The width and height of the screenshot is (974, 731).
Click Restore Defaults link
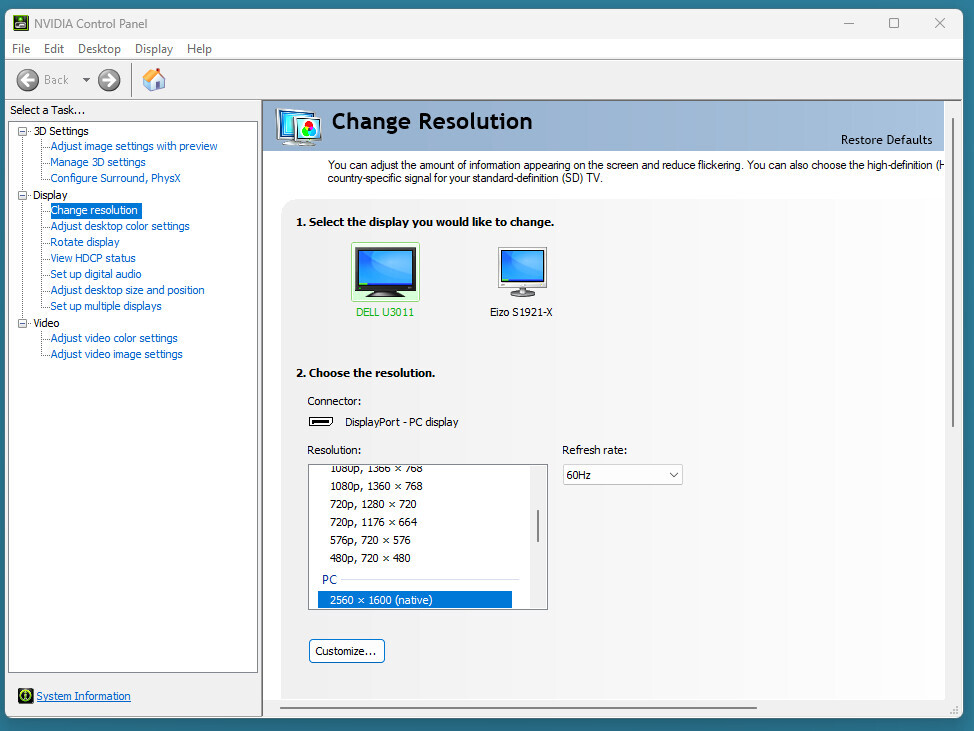[x=886, y=140]
